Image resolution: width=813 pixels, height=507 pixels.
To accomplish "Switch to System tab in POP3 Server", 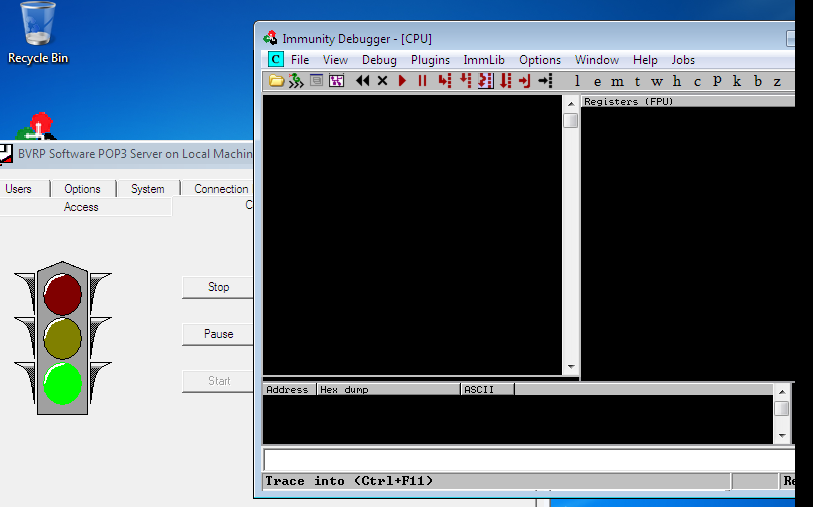I will pos(148,189).
